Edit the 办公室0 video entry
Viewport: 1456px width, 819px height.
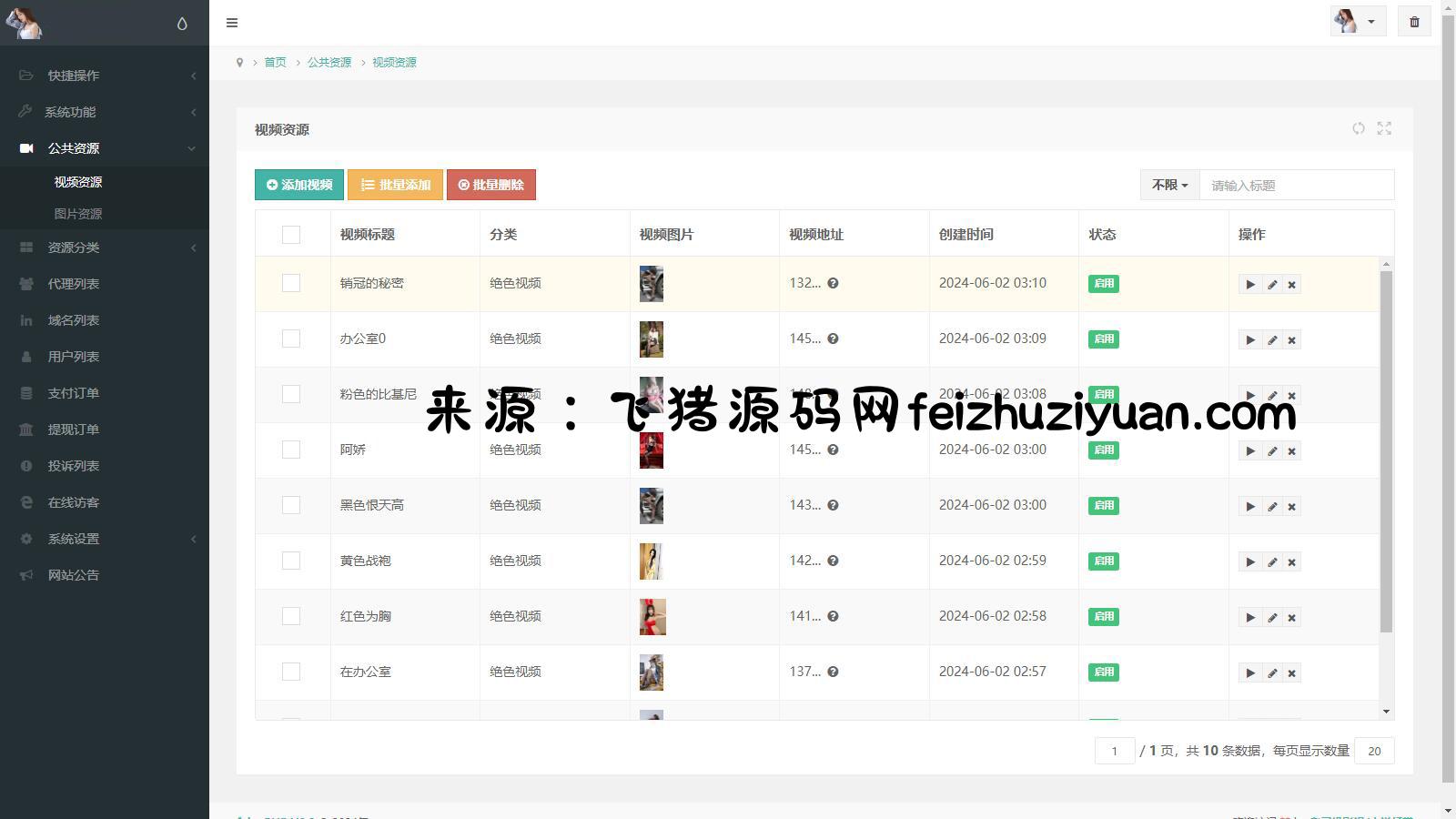tap(1272, 340)
